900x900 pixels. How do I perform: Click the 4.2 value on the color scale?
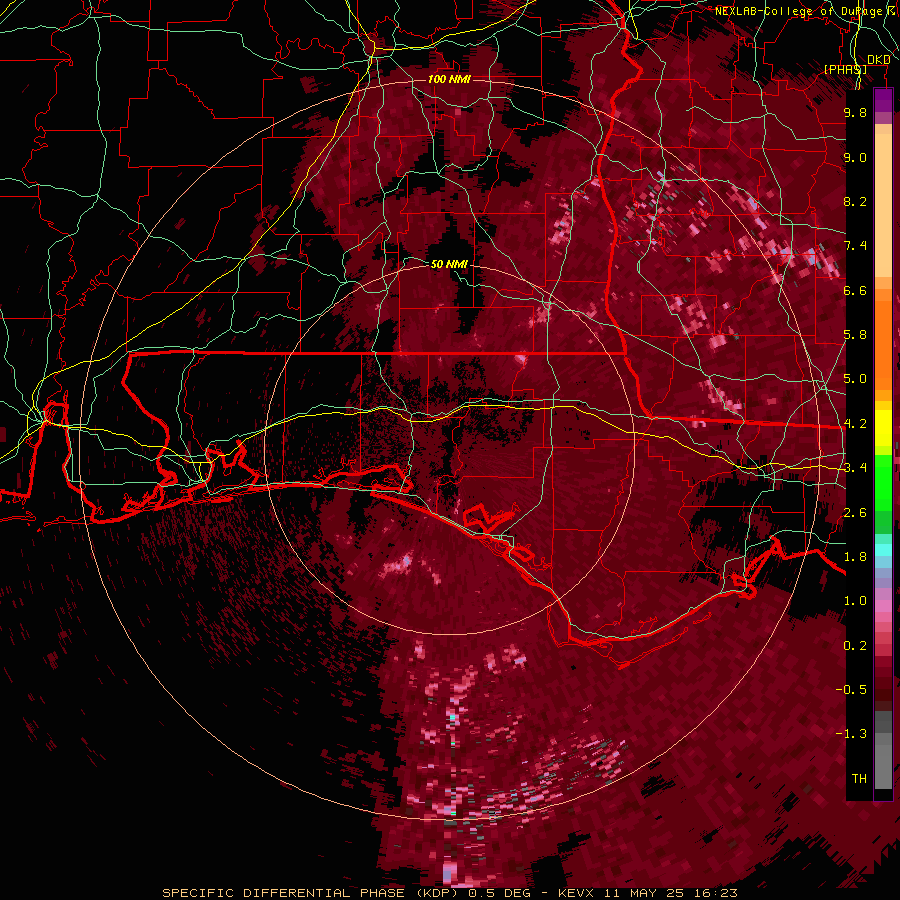click(x=855, y=424)
